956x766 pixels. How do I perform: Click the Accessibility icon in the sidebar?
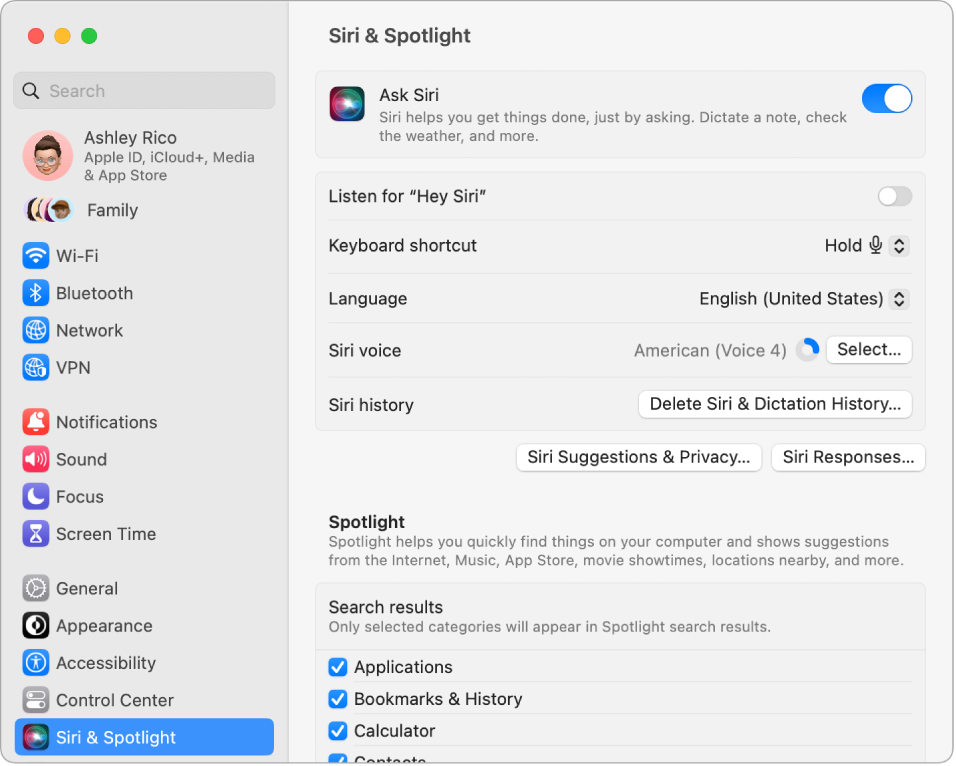pos(34,663)
